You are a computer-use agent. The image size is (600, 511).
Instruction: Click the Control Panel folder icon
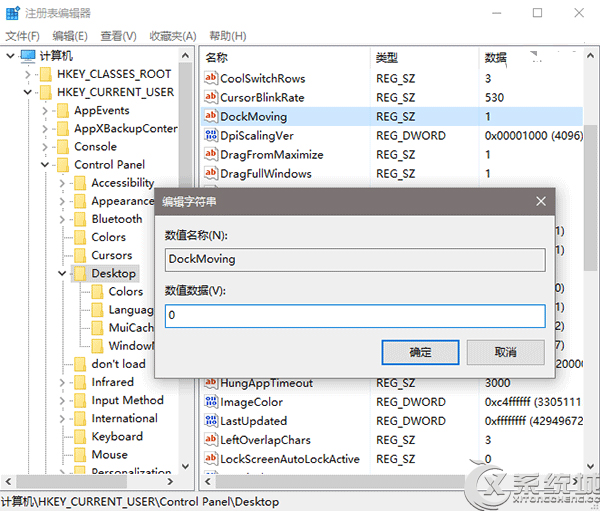[x=63, y=165]
